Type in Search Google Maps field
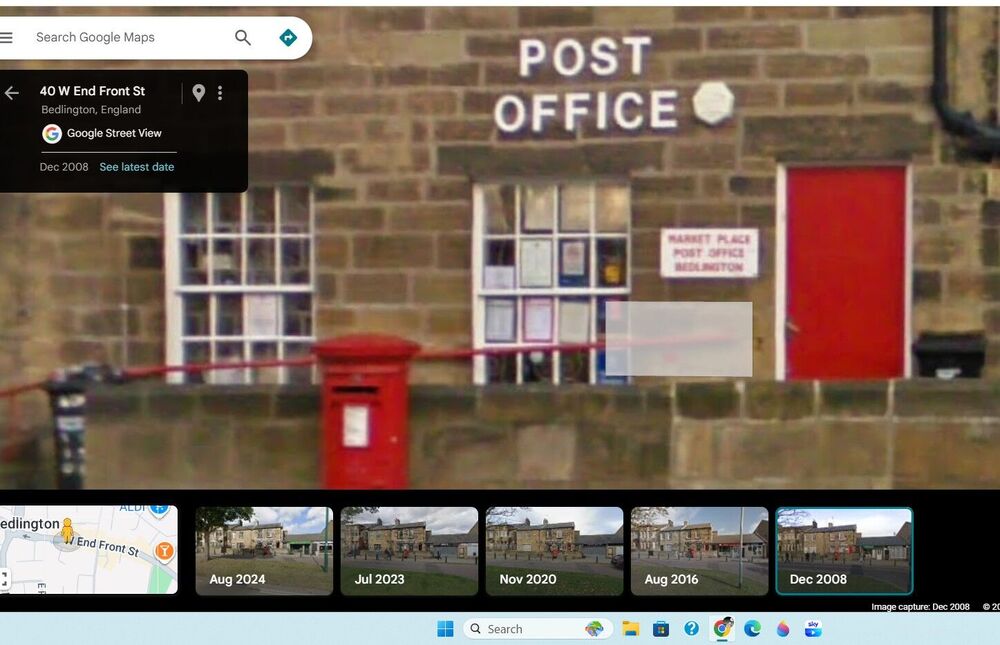Viewport: 1000px width, 645px height. [125, 38]
